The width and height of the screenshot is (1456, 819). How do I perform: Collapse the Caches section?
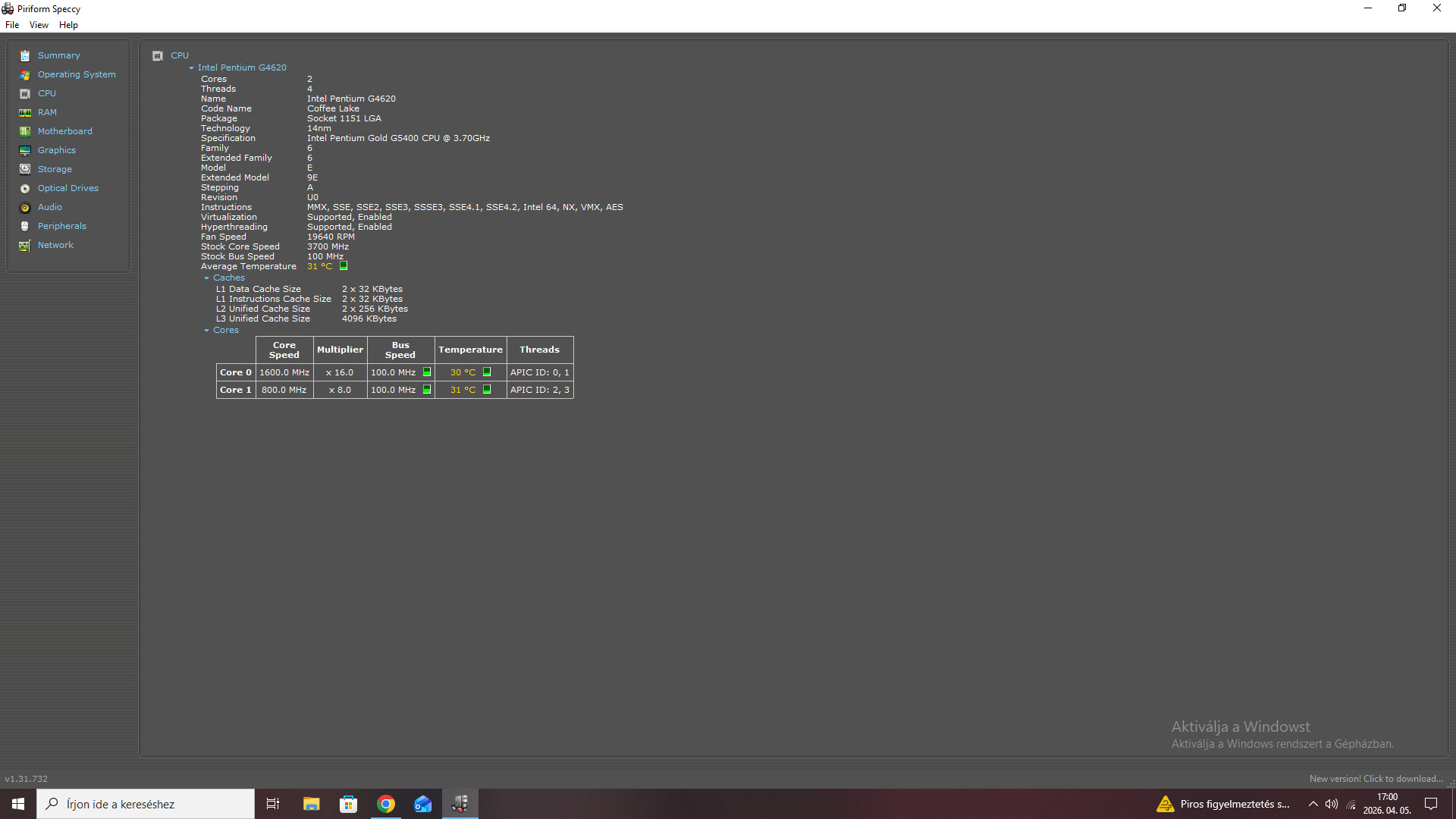tap(206, 278)
